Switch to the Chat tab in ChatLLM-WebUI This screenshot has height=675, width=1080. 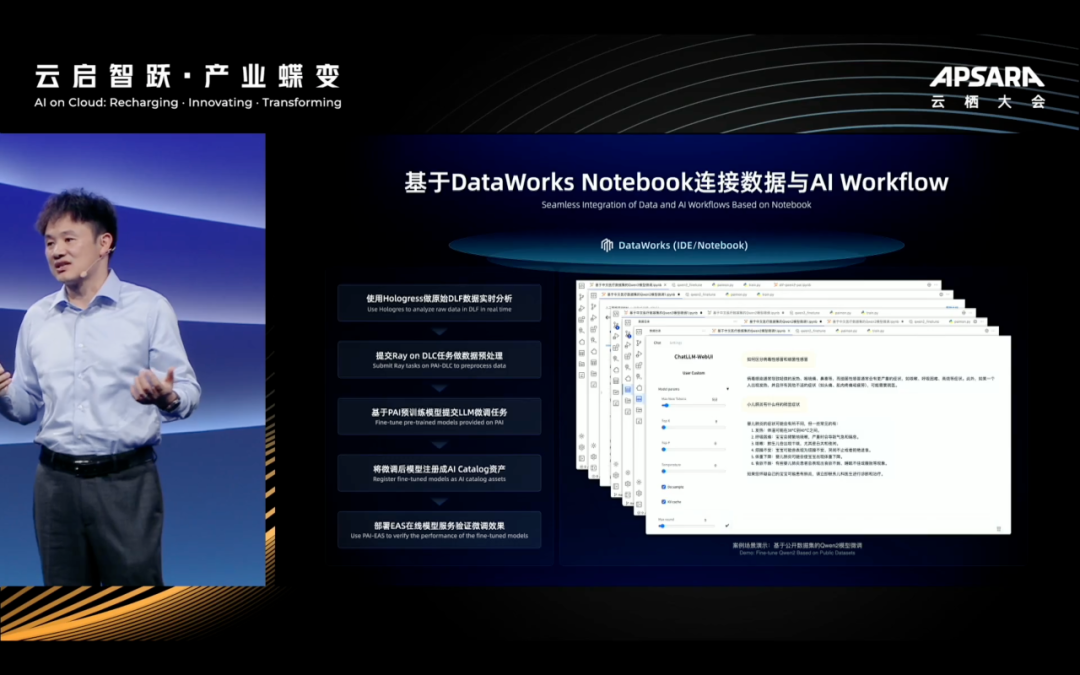[657, 342]
